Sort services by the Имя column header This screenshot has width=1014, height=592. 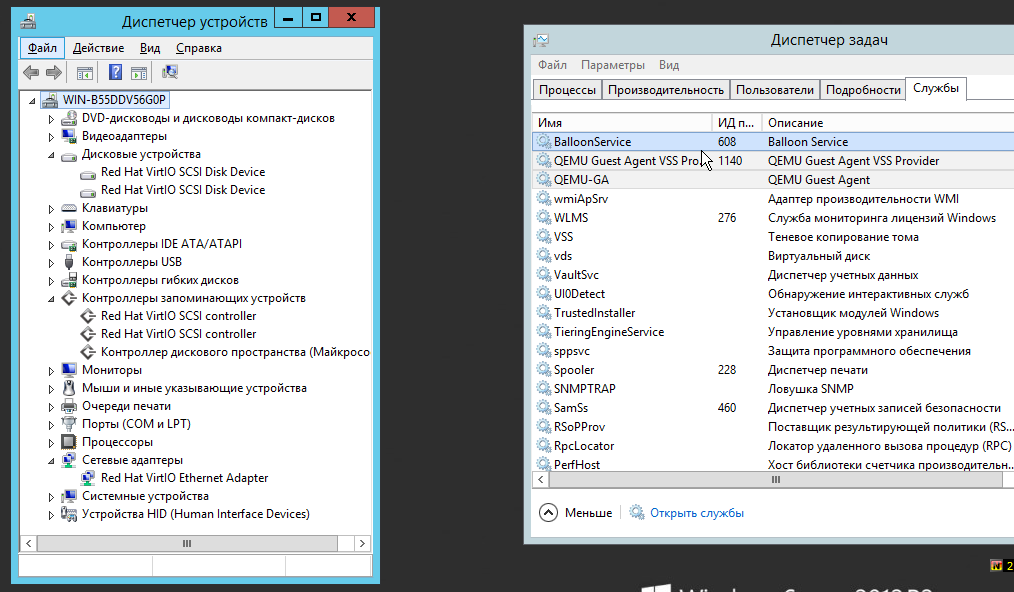[x=622, y=122]
